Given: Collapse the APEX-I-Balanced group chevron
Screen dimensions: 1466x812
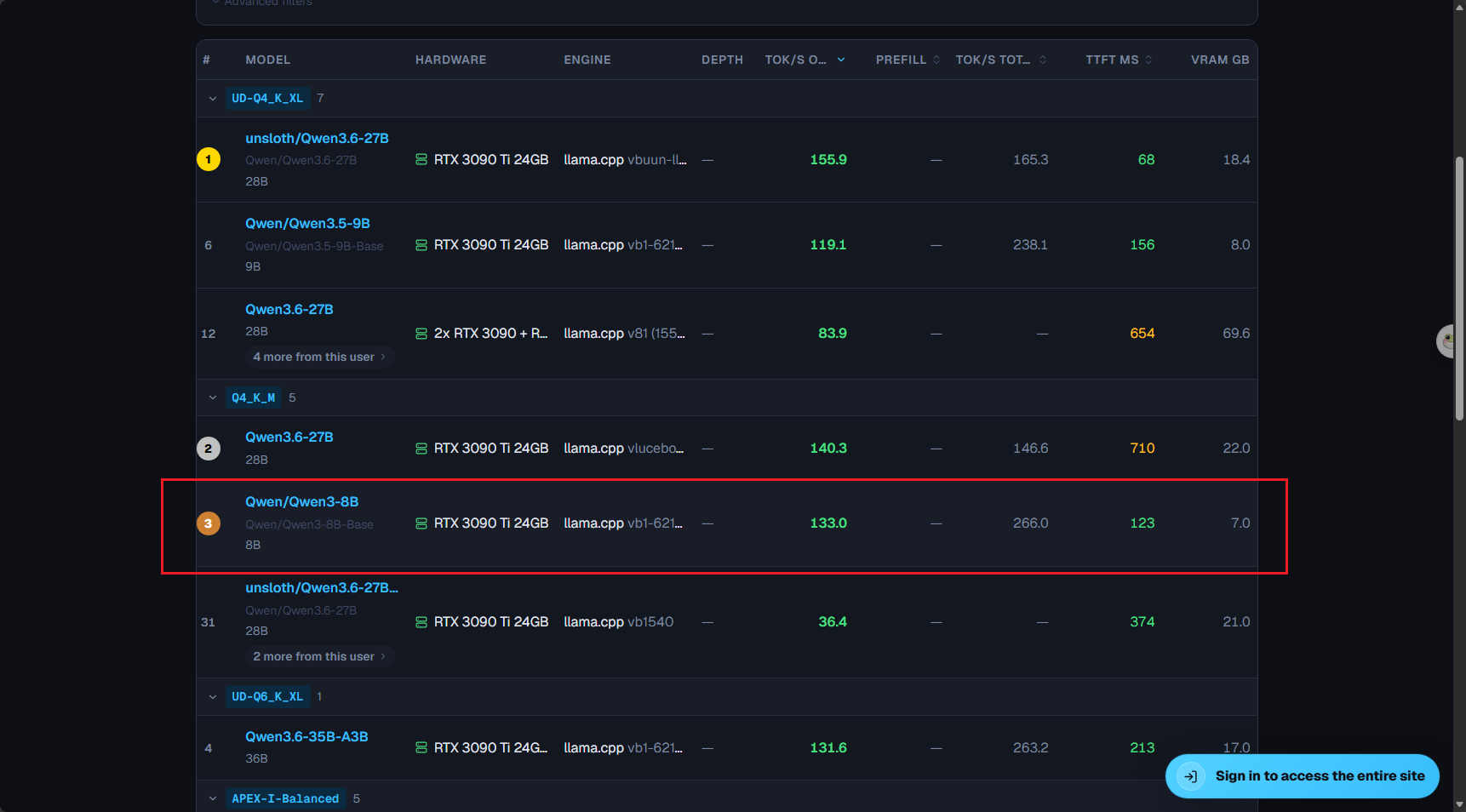Looking at the screenshot, I should 213,798.
